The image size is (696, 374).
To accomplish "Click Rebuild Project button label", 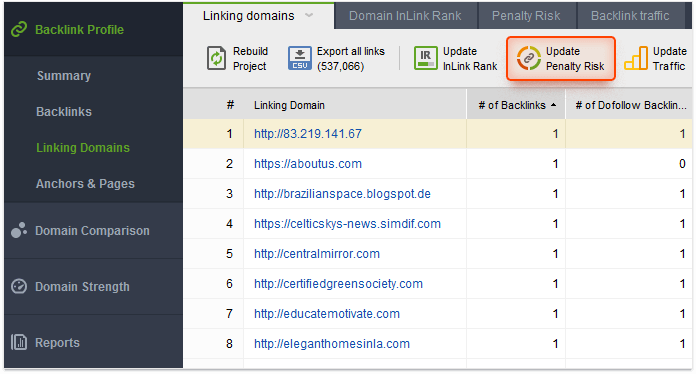I will 250,59.
